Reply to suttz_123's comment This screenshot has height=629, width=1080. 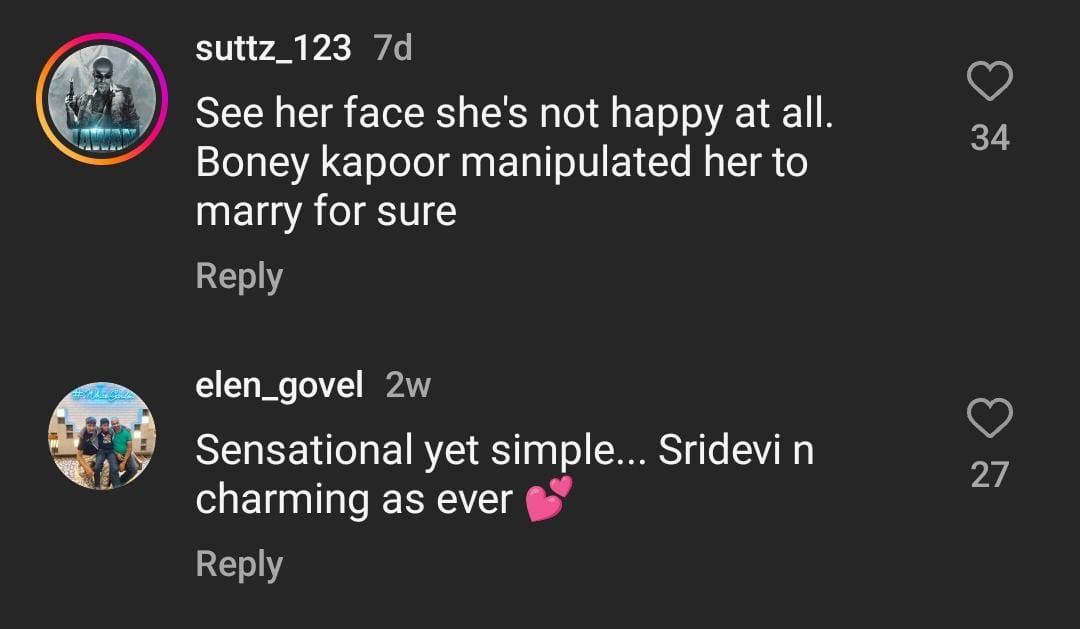(239, 276)
